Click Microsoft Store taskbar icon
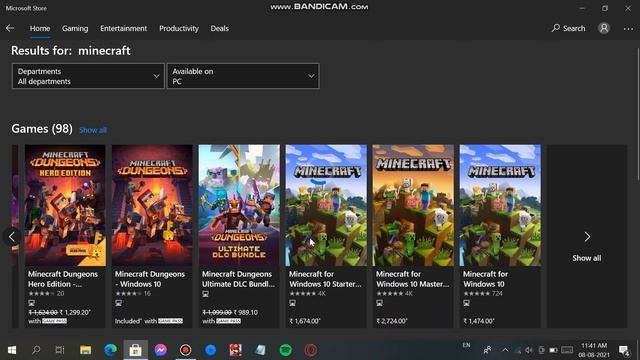This screenshot has height=360, width=640. [136, 350]
